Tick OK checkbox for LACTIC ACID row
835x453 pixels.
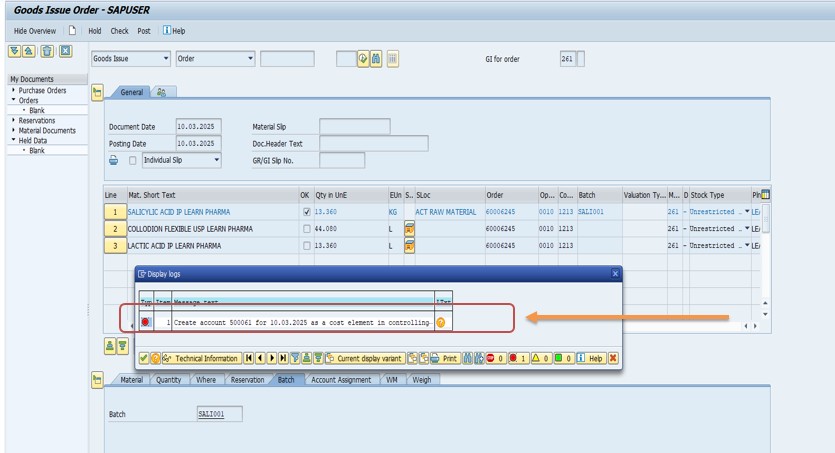click(307, 246)
